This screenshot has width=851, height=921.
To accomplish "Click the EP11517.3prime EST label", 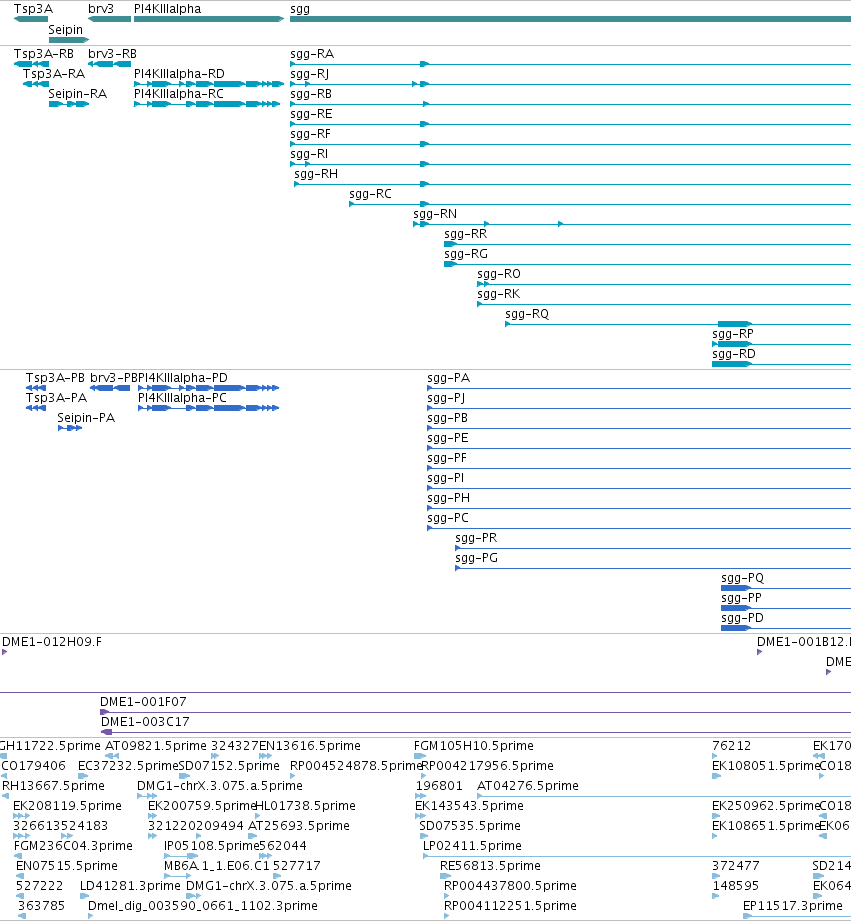I will tap(792, 905).
